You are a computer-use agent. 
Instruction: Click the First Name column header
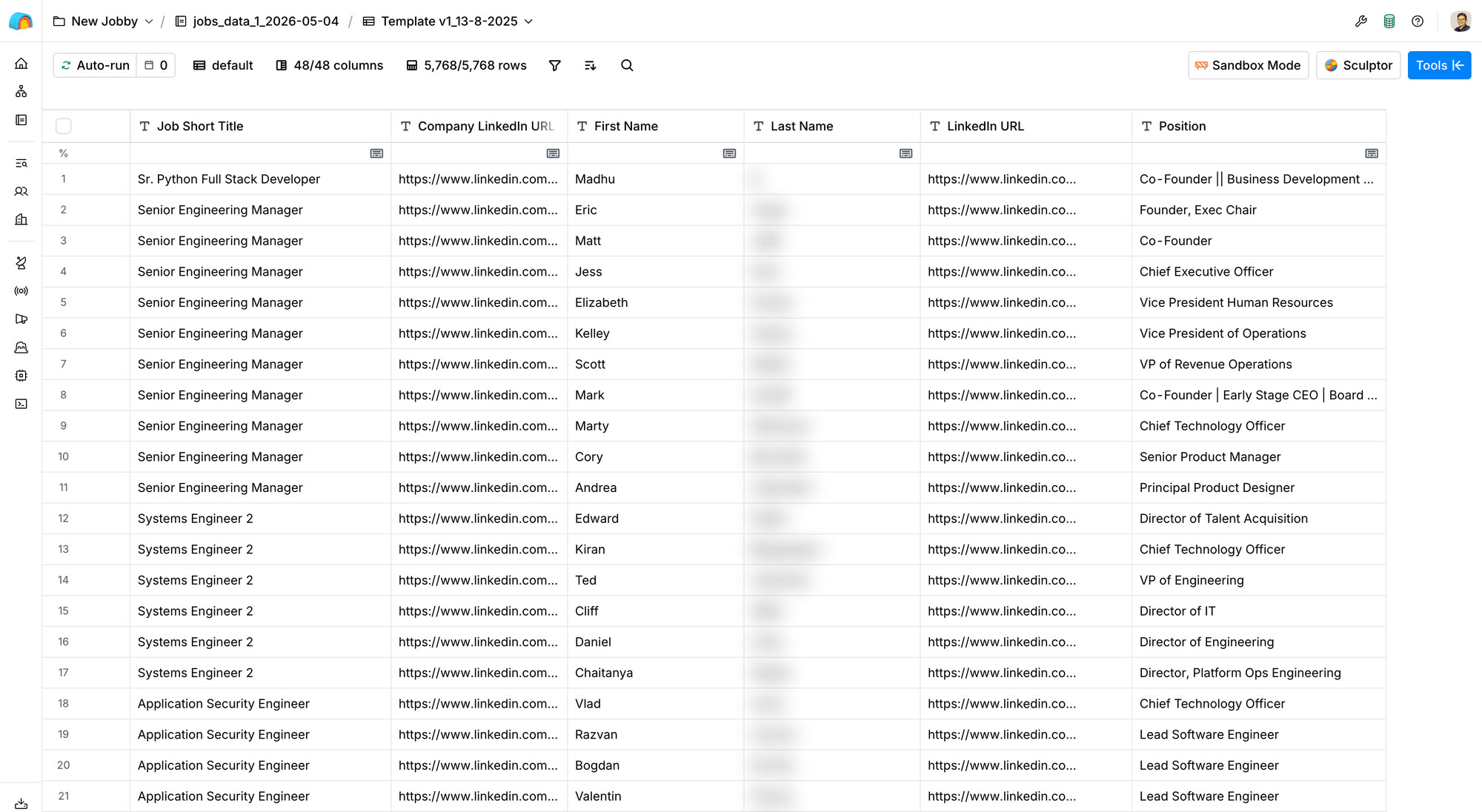pos(656,126)
